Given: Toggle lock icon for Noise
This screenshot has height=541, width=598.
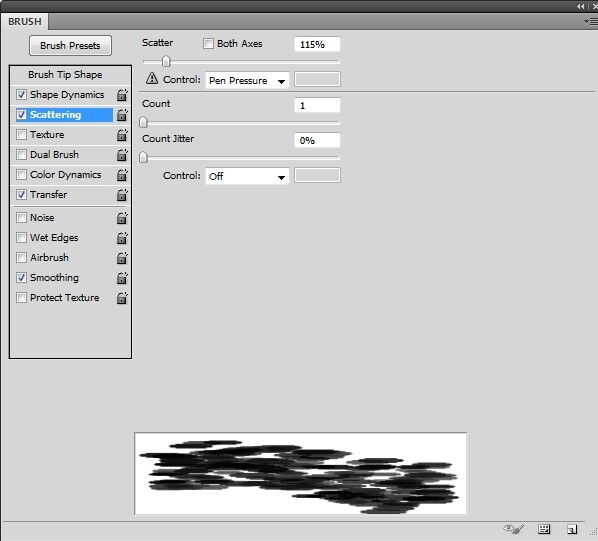Looking at the screenshot, I should tap(122, 218).
